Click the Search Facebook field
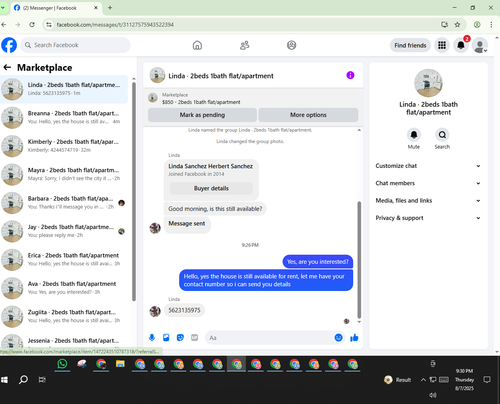Viewport: 500px width, 404px height. (x=75, y=45)
